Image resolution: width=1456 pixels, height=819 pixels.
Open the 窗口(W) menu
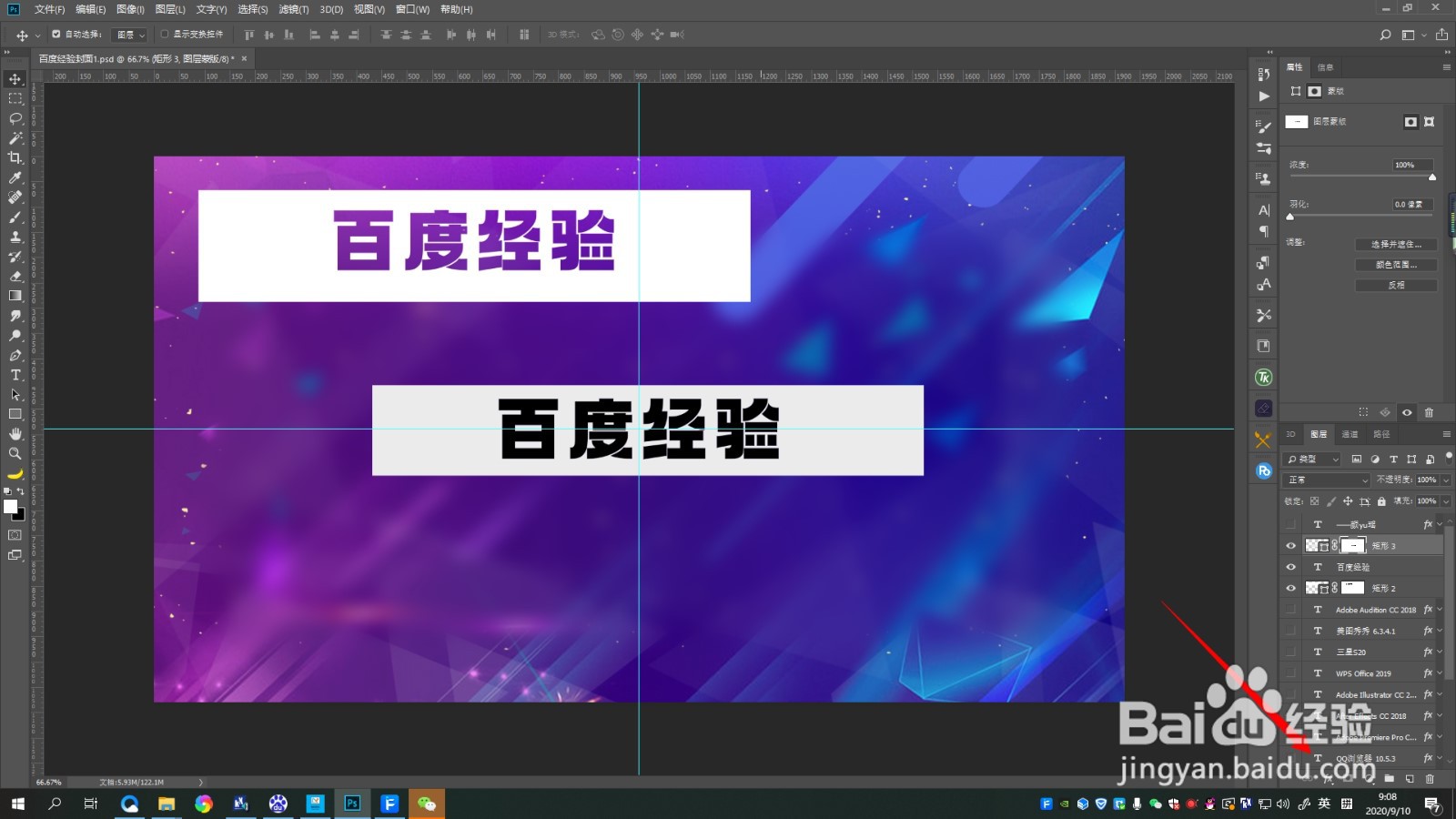(412, 9)
